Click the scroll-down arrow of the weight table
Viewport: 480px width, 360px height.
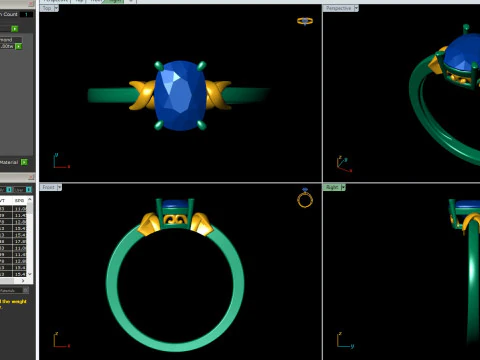[x=30, y=274]
